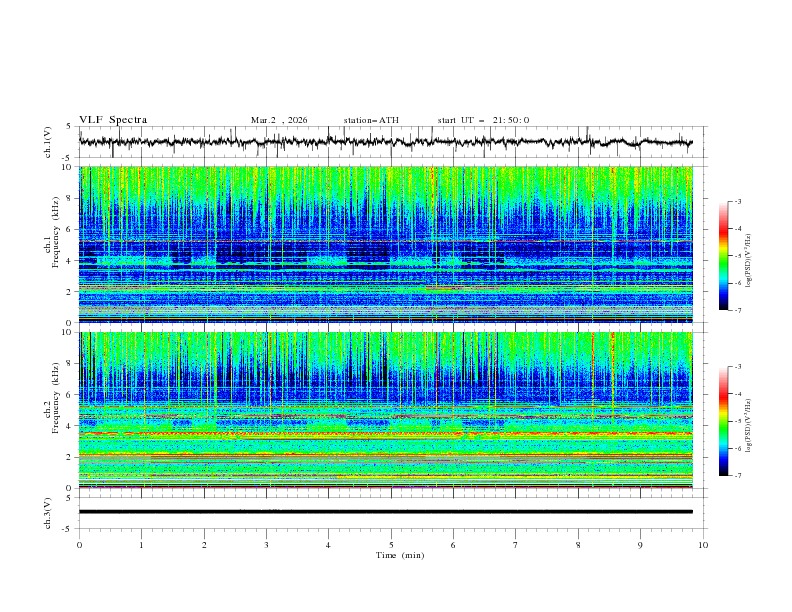Click the "-7" tick on ch.2 colorbar
Viewport: 792px width, 612px height.
738,475
